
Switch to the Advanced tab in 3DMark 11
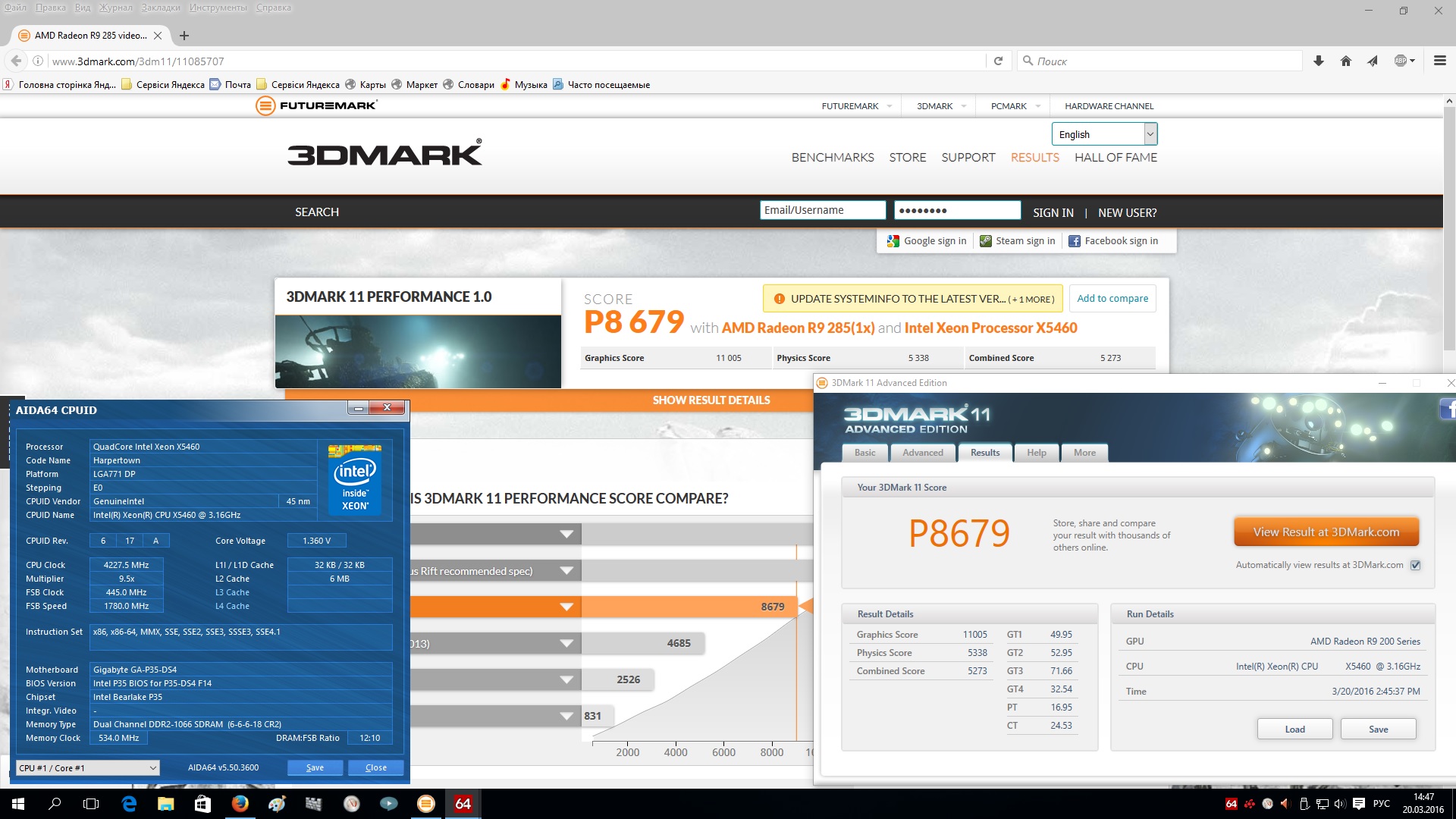point(922,453)
